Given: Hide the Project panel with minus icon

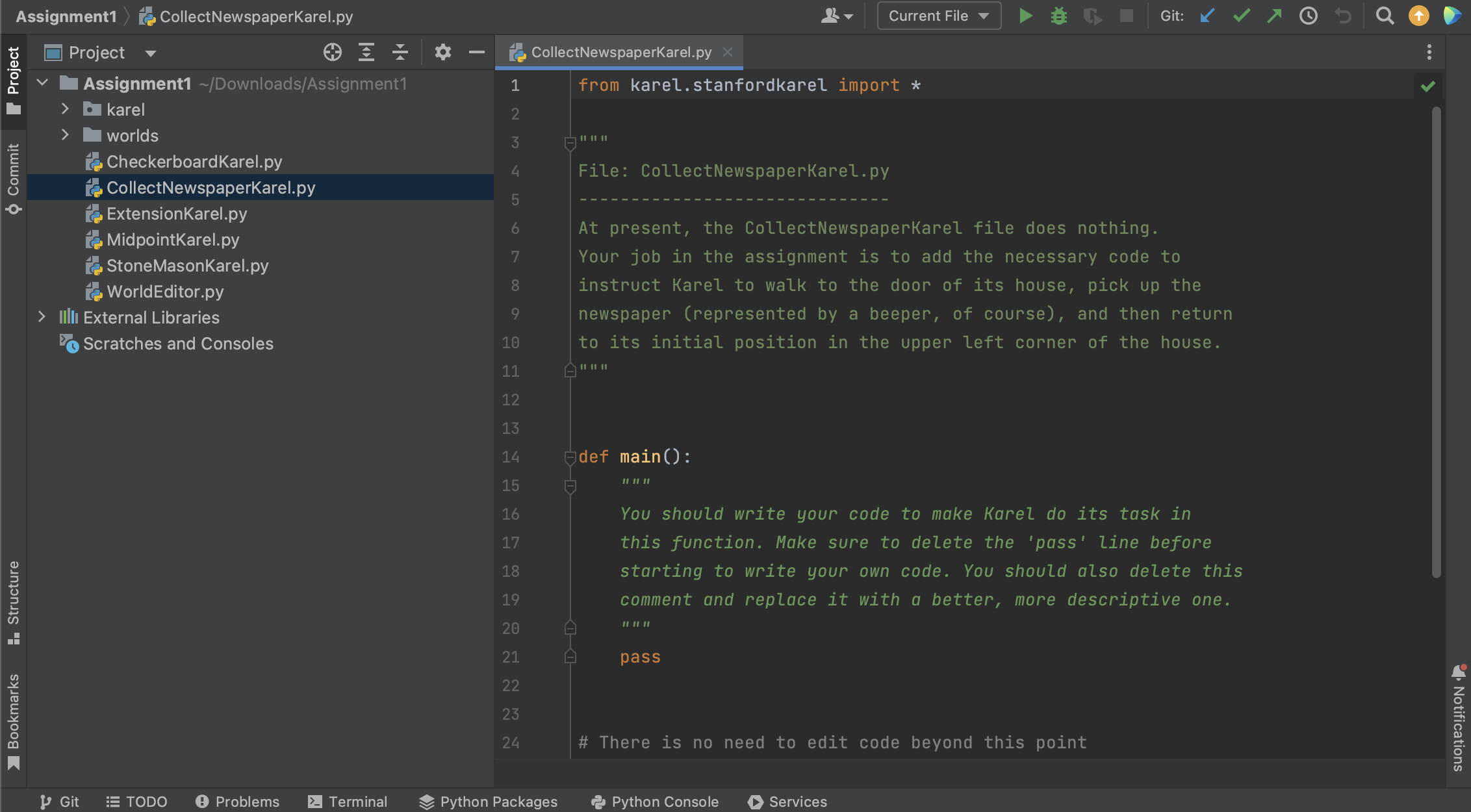Looking at the screenshot, I should 477,52.
